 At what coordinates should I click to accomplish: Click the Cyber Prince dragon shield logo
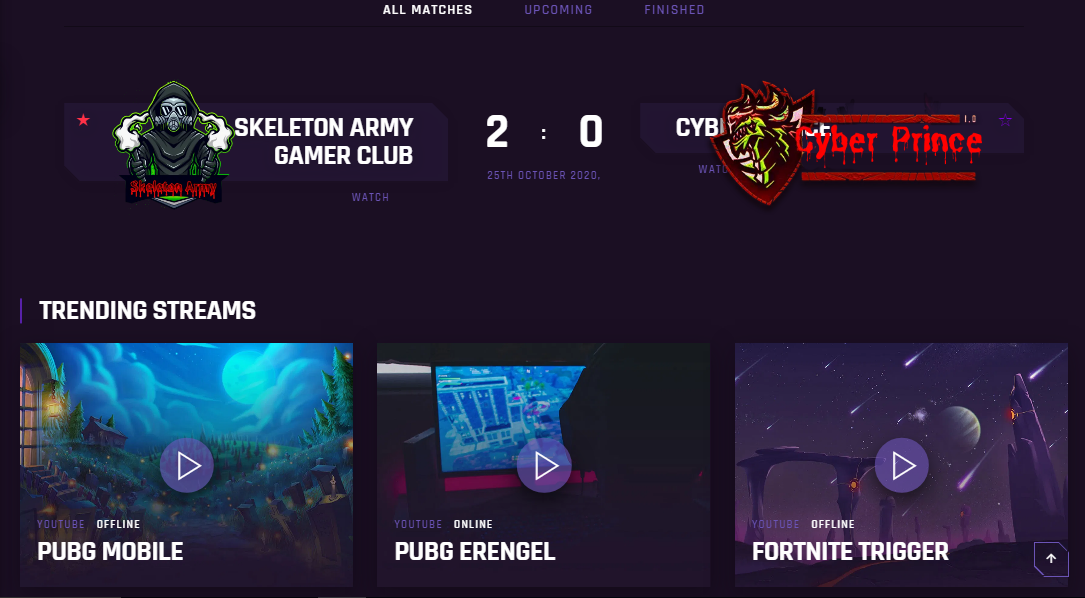click(761, 143)
